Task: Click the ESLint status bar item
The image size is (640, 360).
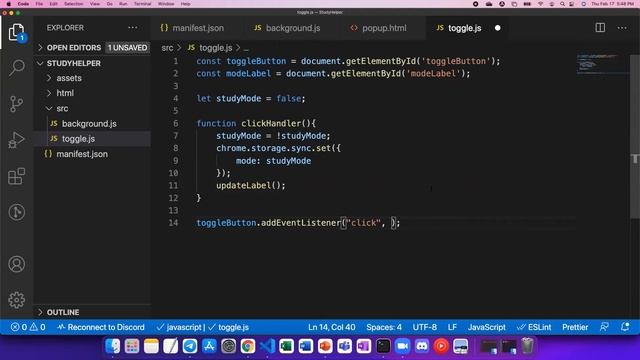Action: click(x=534, y=327)
